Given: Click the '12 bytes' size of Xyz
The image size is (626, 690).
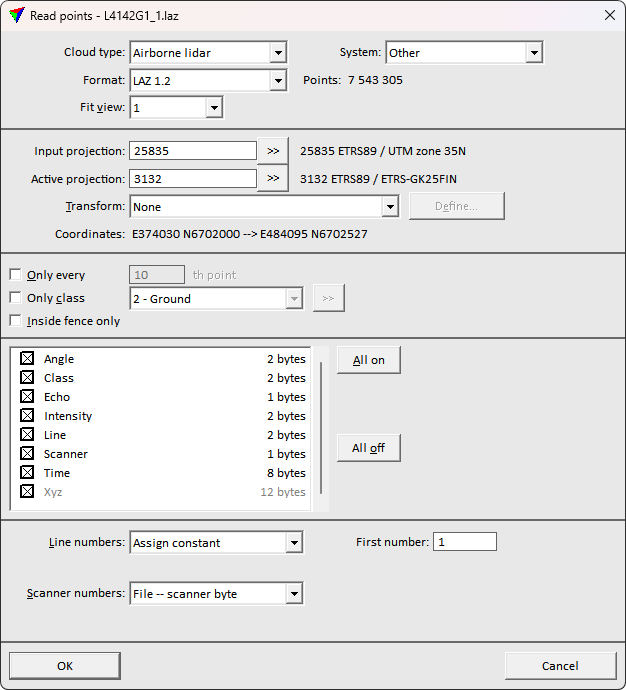Looking at the screenshot, I should click(x=283, y=492).
